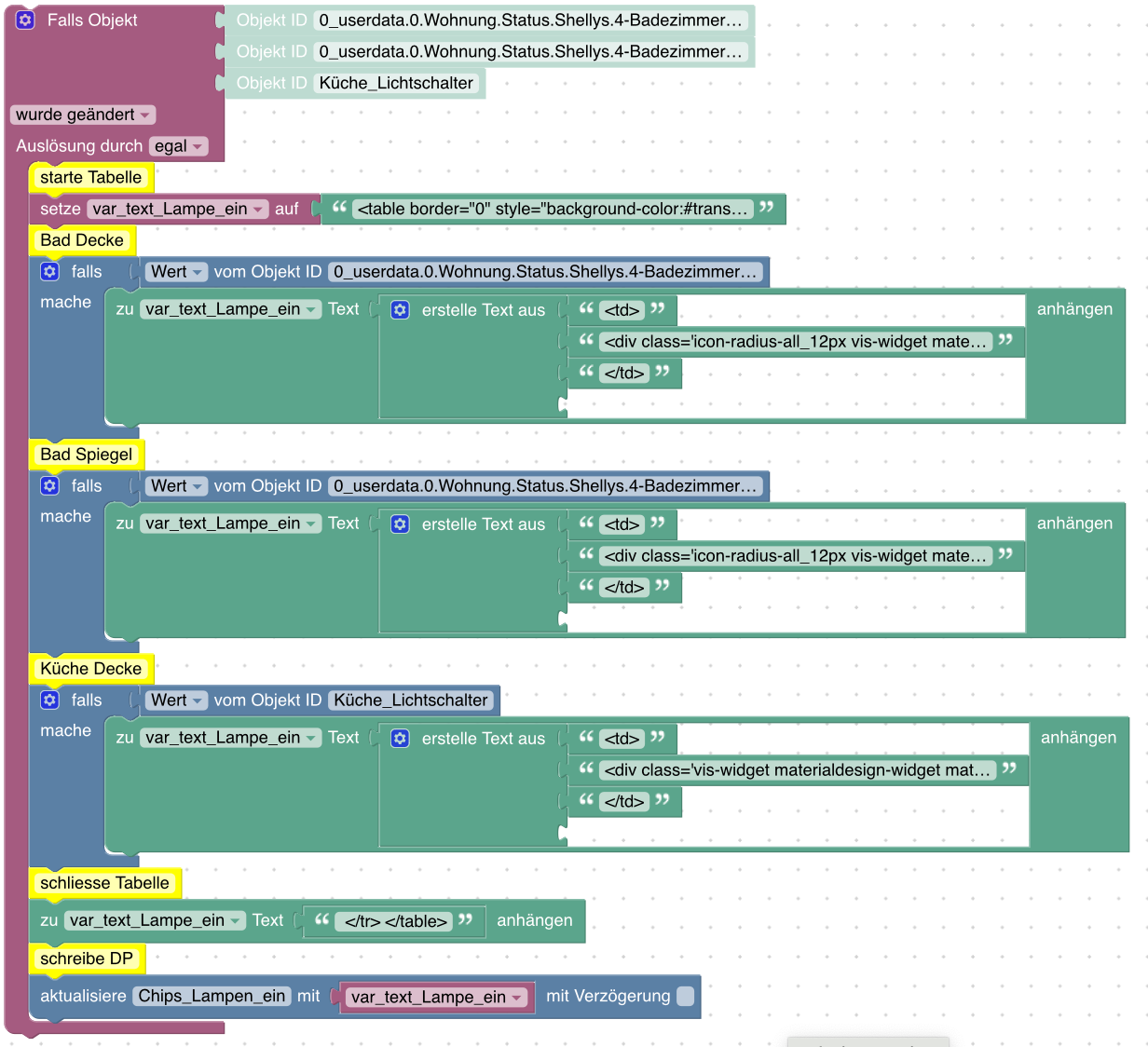1148x1047 pixels.
Task: Open var_text_Lampe_ein dropdown in aktualisiere block
Action: pyautogui.click(x=437, y=997)
